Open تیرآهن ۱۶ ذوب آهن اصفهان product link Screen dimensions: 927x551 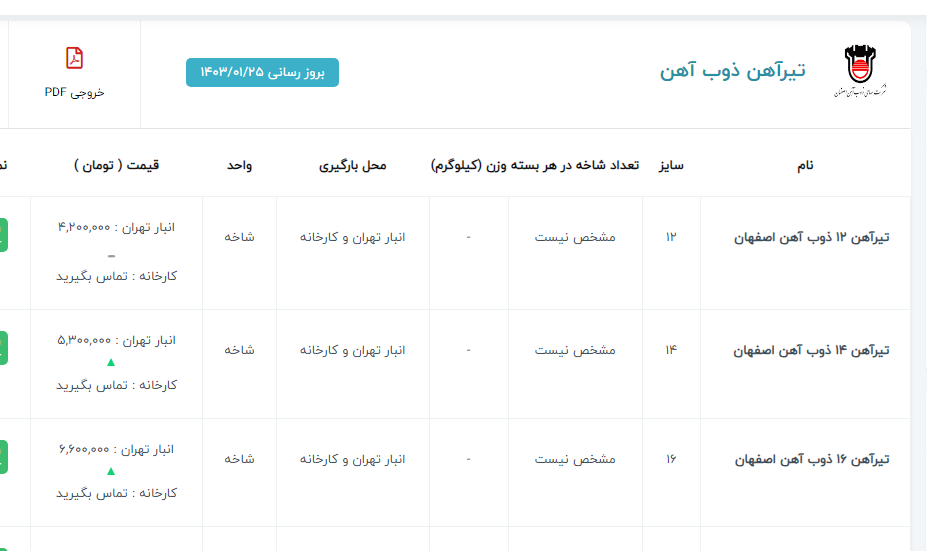click(x=812, y=460)
